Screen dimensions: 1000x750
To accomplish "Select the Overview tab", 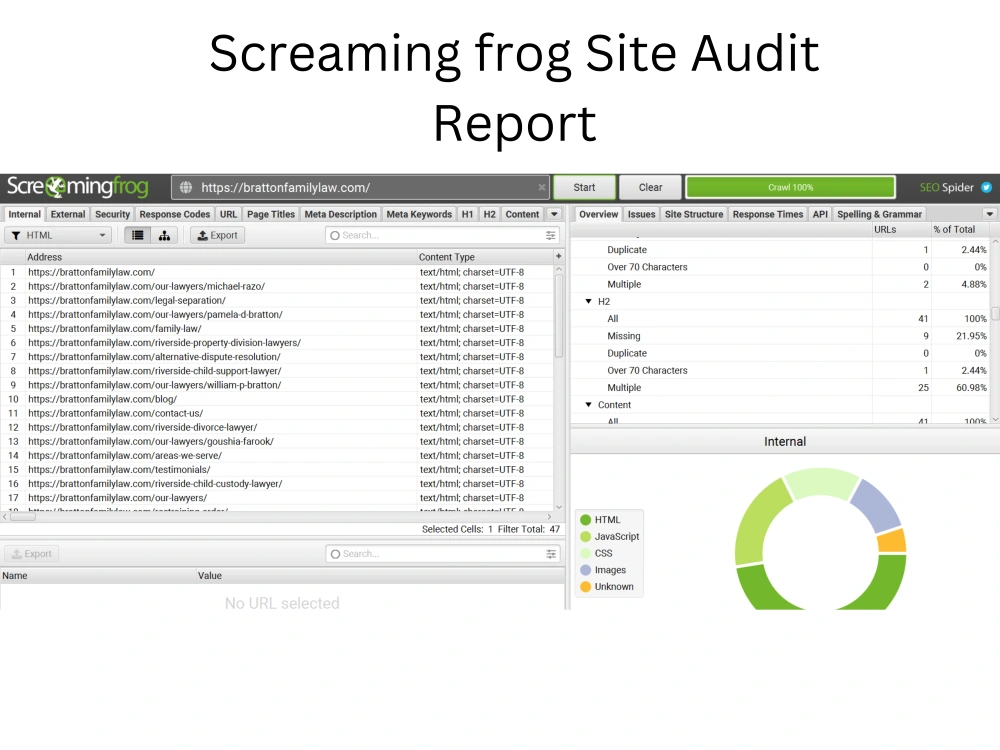I will coord(598,214).
